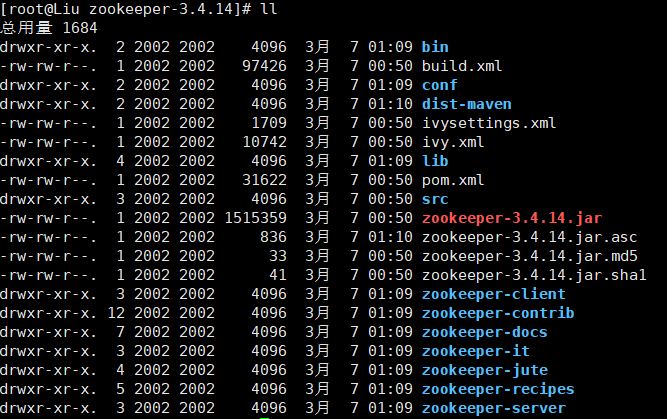Click the permissions string on the build.xml row
The width and height of the screenshot is (667, 419).
click(49, 66)
